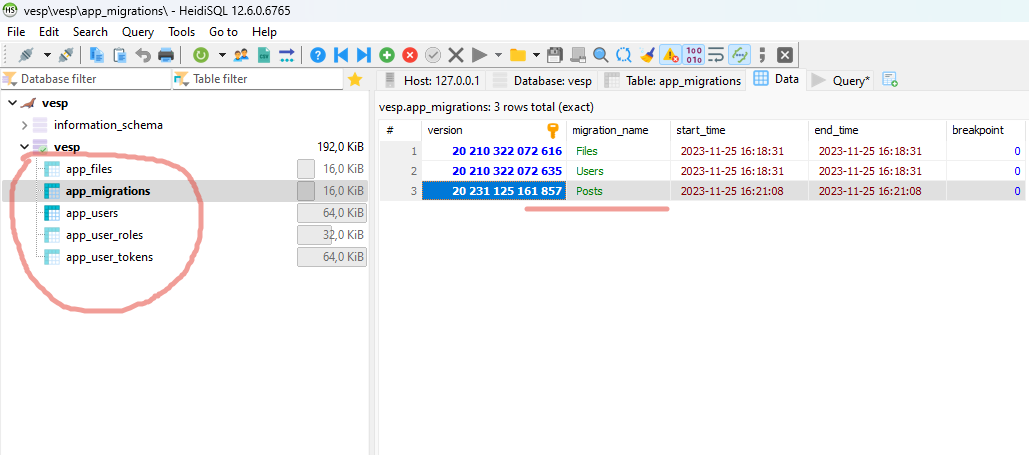Click the blue help question mark icon

(x=318, y=55)
